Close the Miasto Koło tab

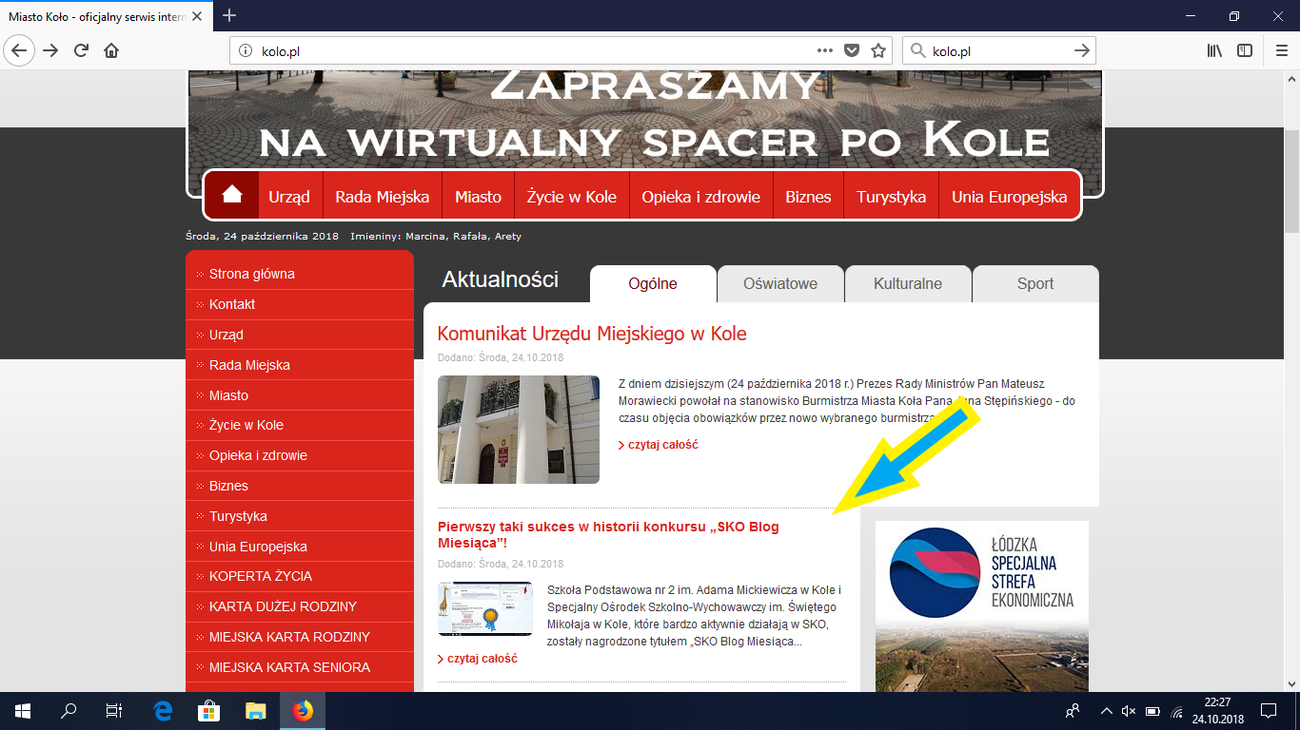tap(198, 17)
